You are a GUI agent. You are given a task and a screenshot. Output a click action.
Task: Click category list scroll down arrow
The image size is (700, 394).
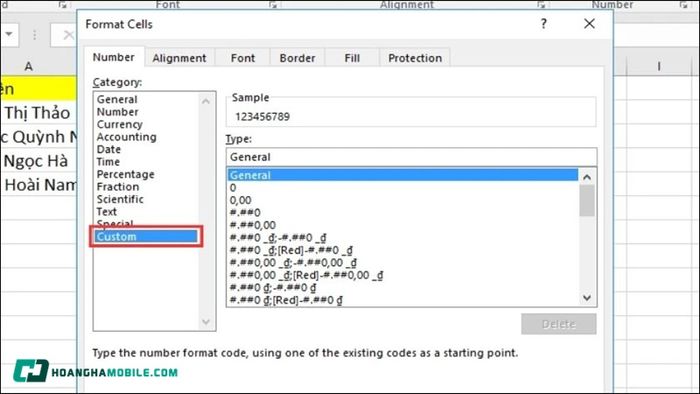tap(206, 322)
